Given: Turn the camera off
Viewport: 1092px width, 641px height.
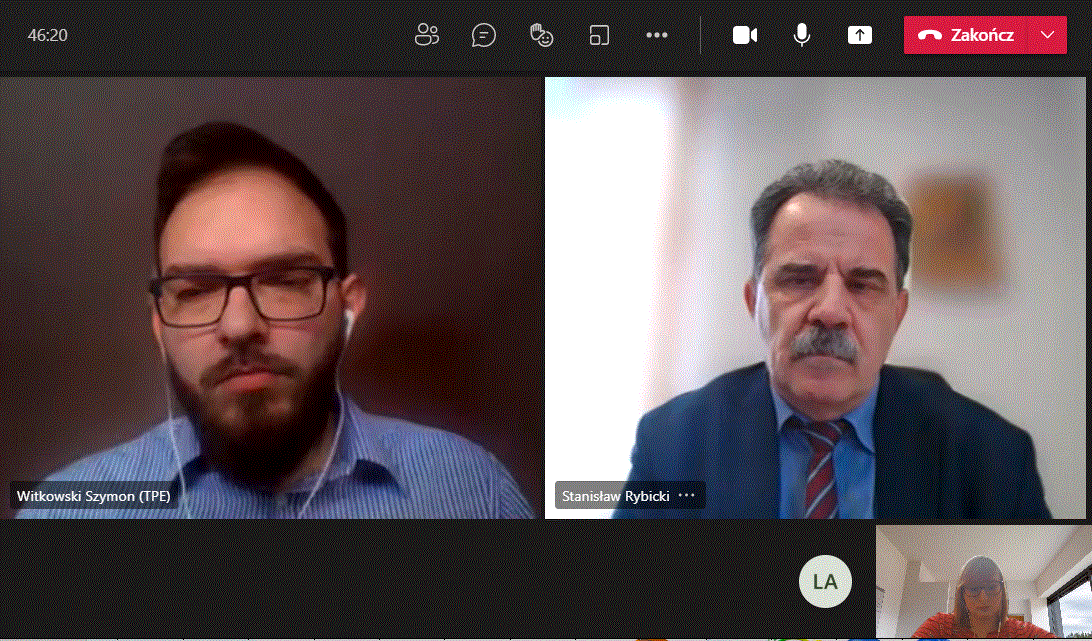Looking at the screenshot, I should pyautogui.click(x=744, y=35).
